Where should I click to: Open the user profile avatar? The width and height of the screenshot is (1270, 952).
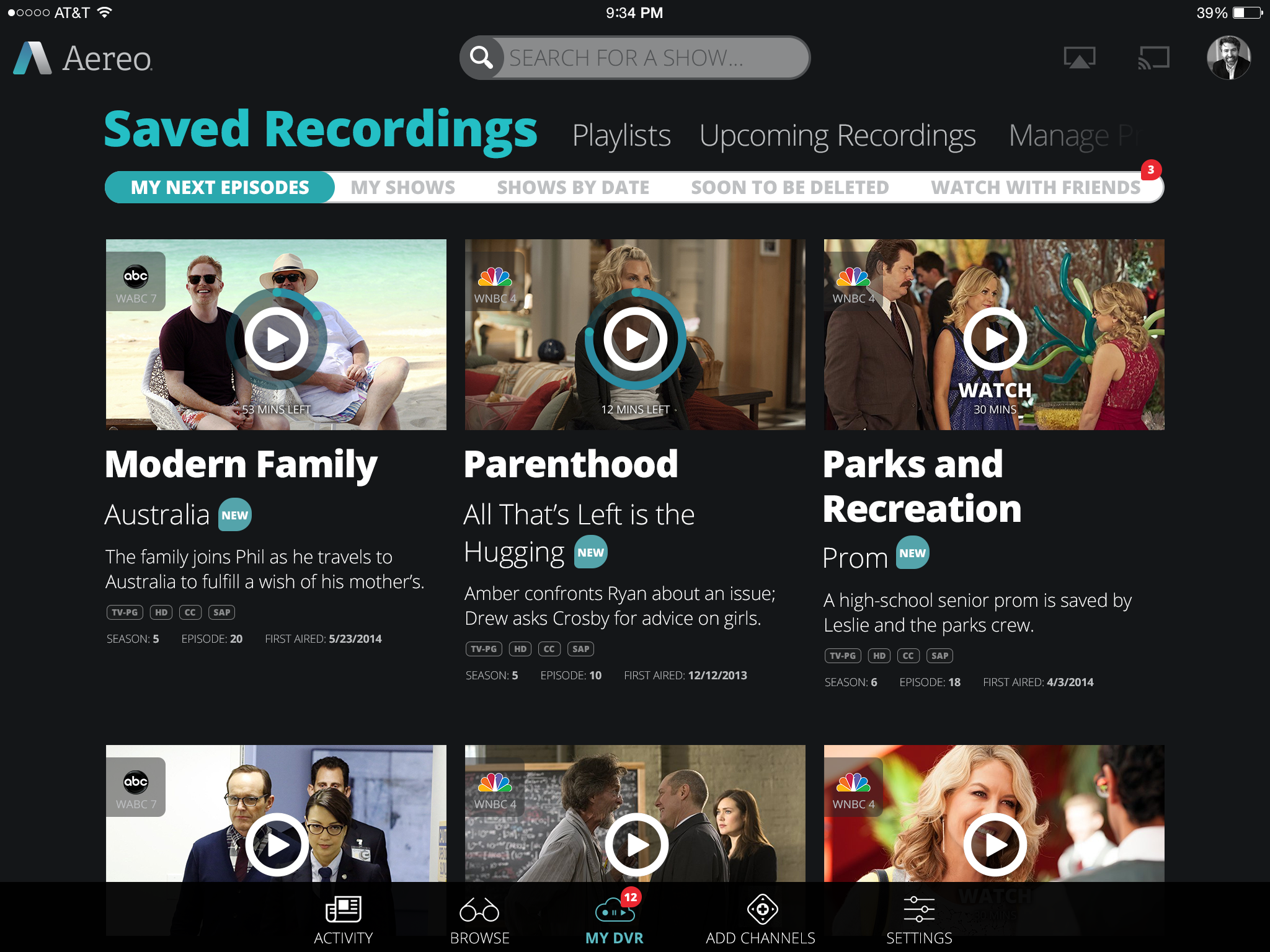click(1228, 58)
